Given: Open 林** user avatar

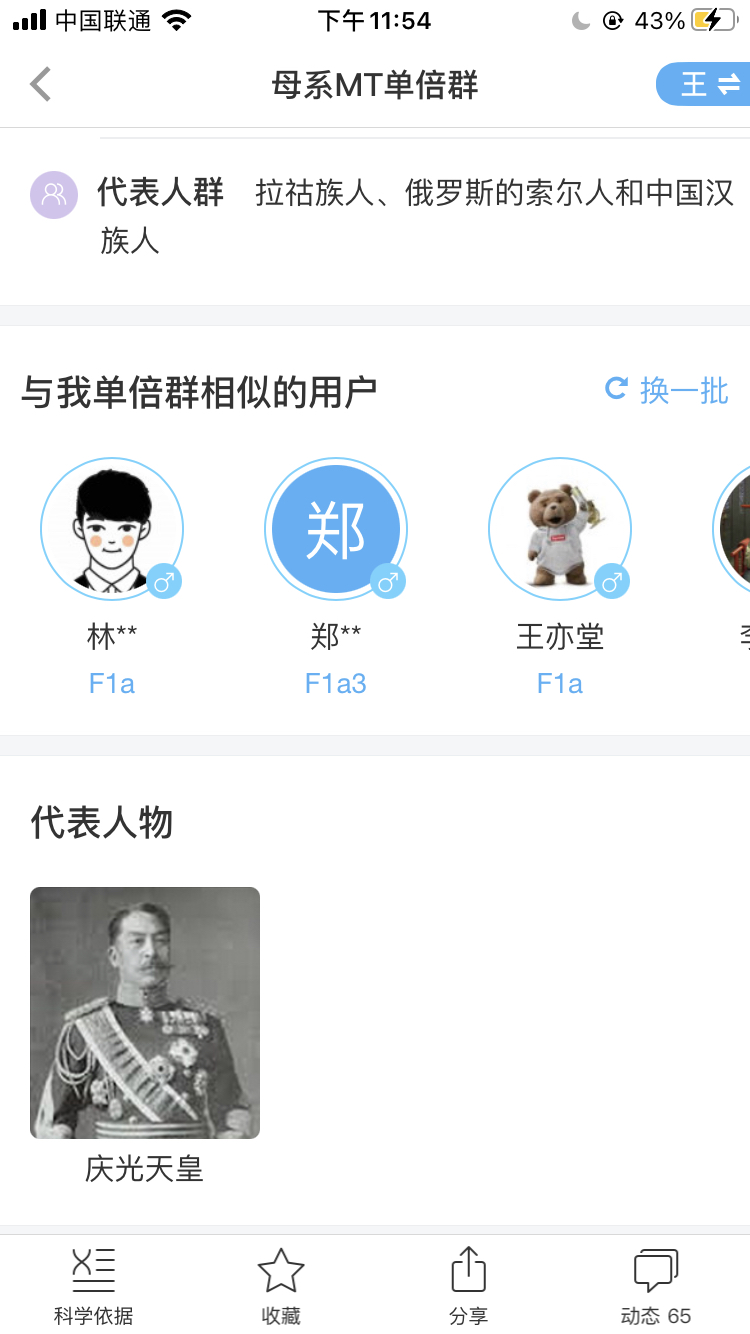Looking at the screenshot, I should click(112, 529).
